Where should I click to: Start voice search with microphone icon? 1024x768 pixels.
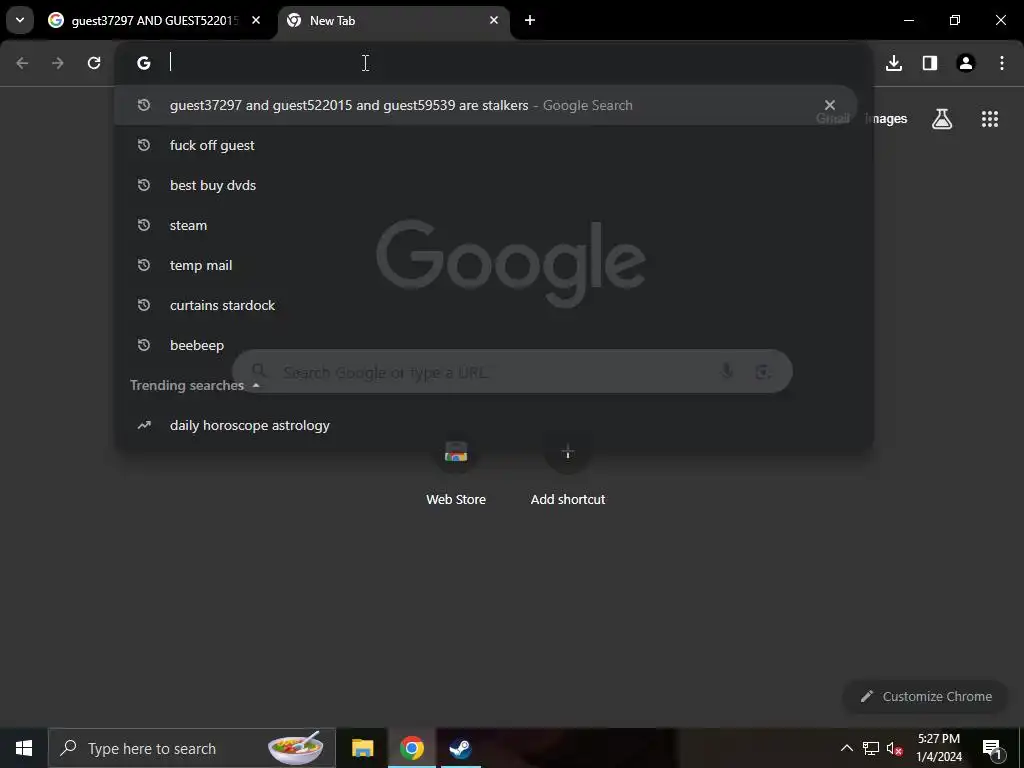(726, 372)
